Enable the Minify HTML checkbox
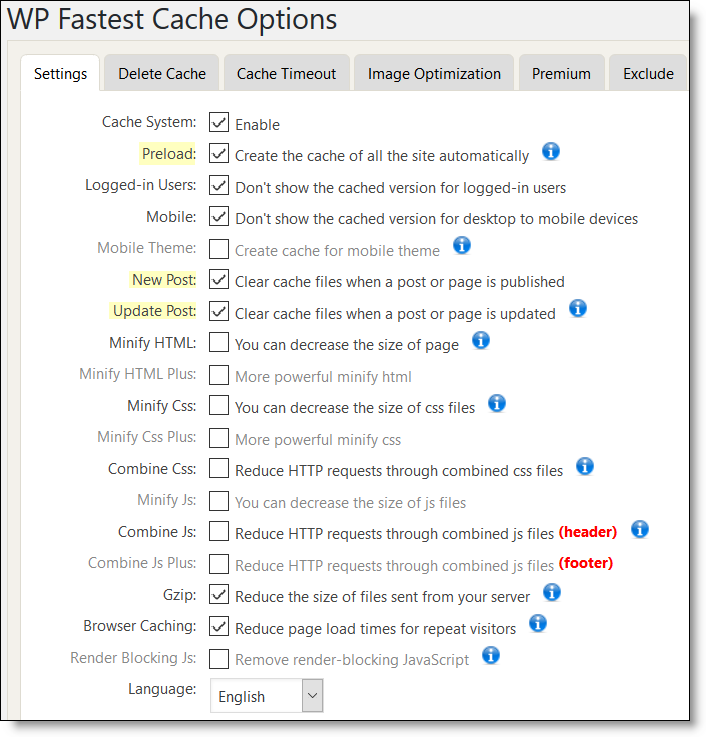Viewport: 706px width, 737px height. pyautogui.click(x=219, y=344)
